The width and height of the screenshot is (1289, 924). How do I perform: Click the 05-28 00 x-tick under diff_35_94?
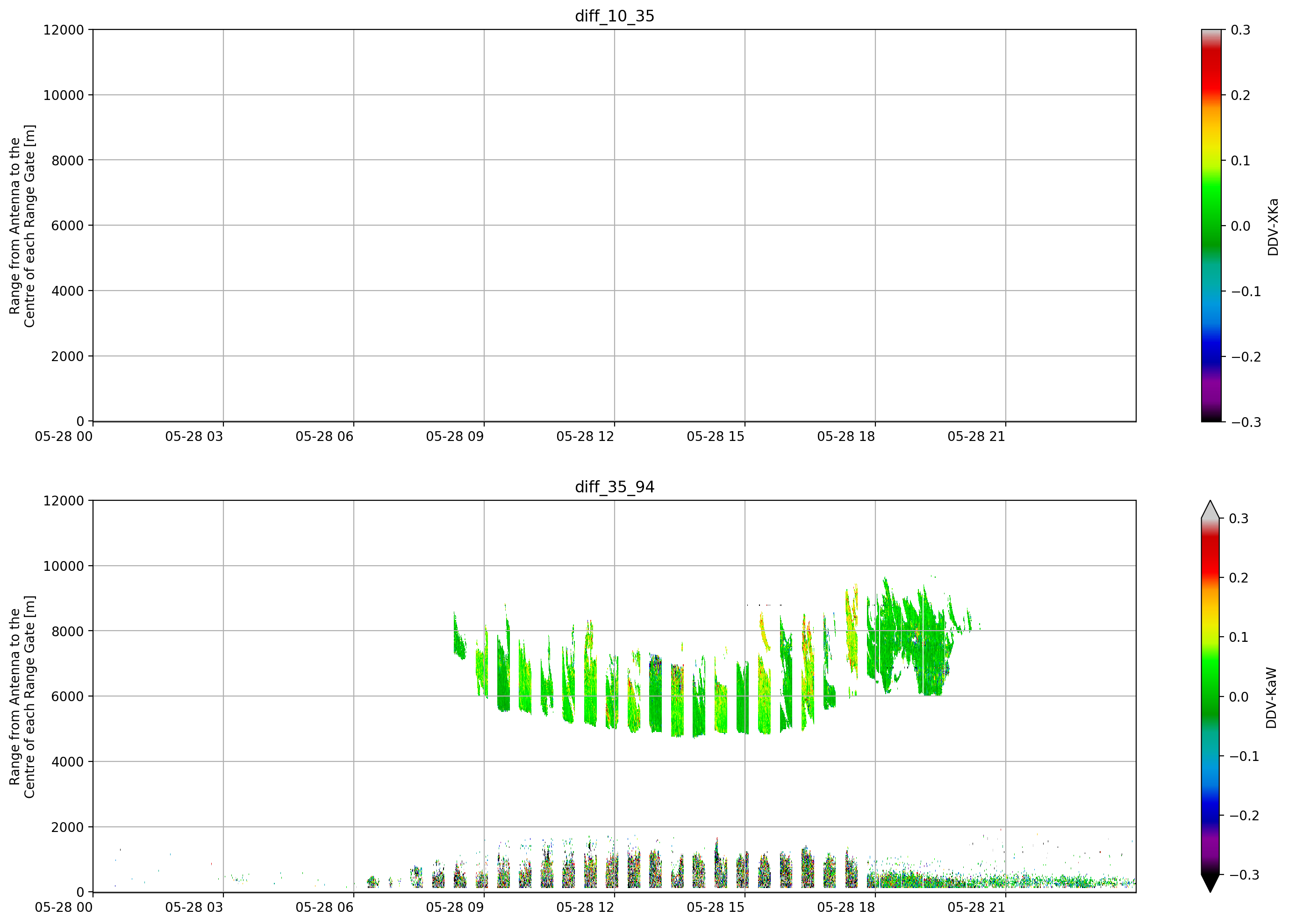click(x=64, y=907)
